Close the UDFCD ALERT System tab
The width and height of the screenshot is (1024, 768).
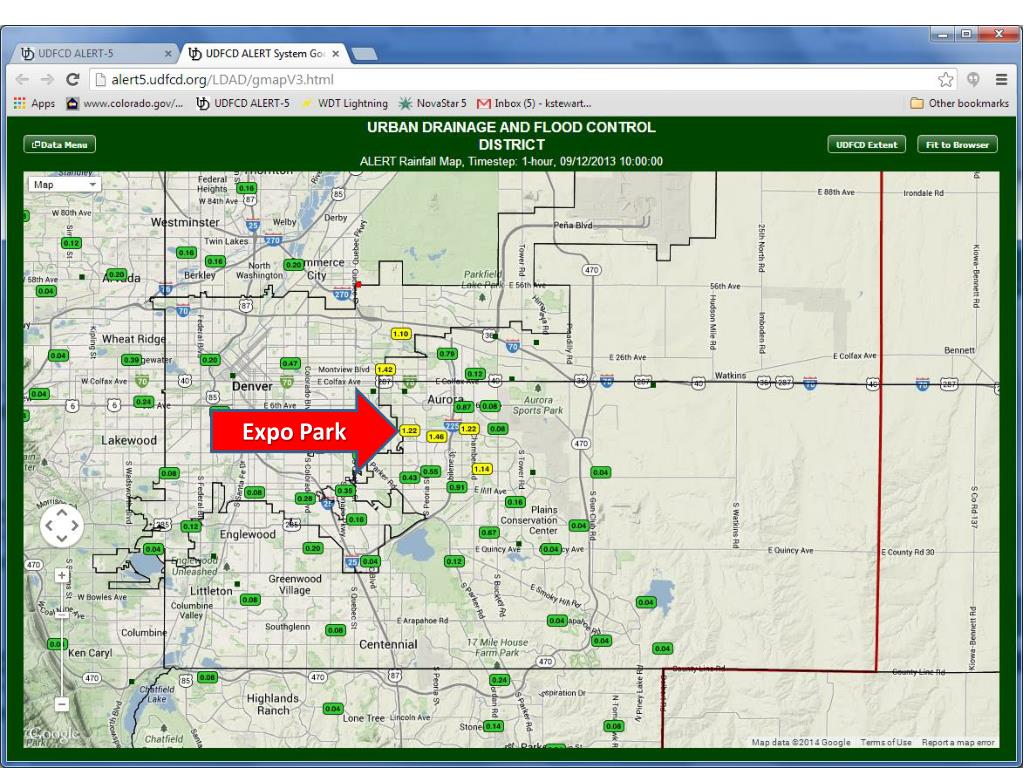click(x=336, y=54)
